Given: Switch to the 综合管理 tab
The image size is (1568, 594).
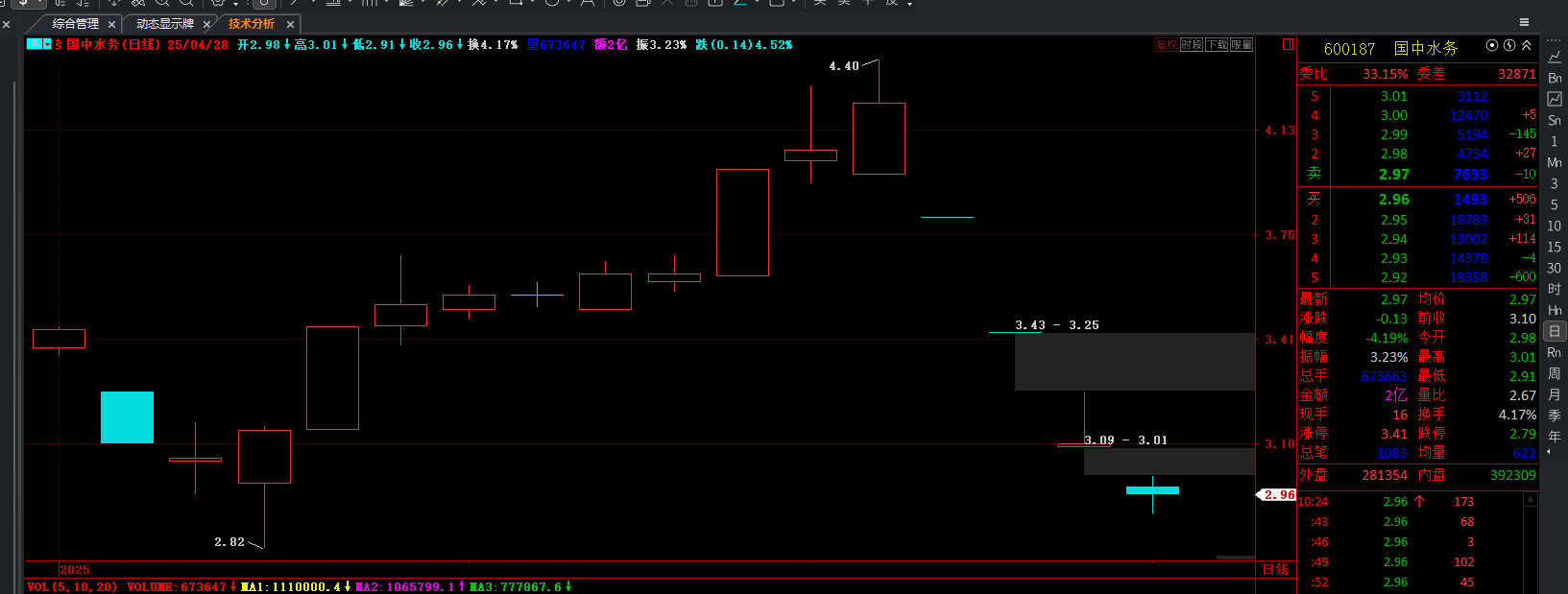Looking at the screenshot, I should pos(75,24).
